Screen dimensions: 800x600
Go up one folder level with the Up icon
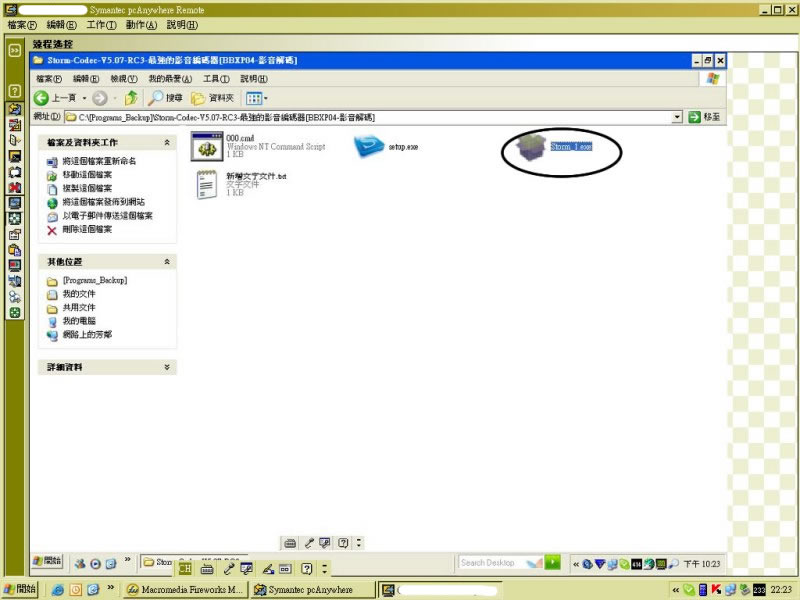[x=131, y=97]
